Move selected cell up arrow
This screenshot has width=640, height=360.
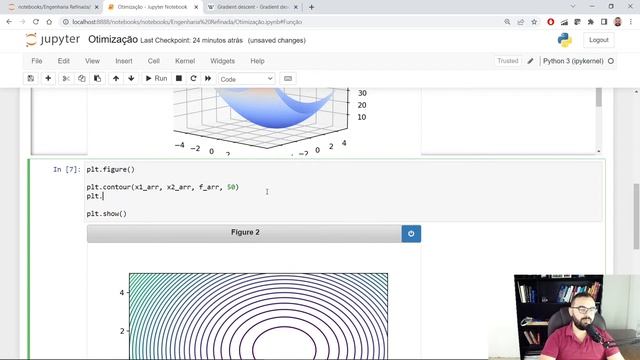point(116,78)
